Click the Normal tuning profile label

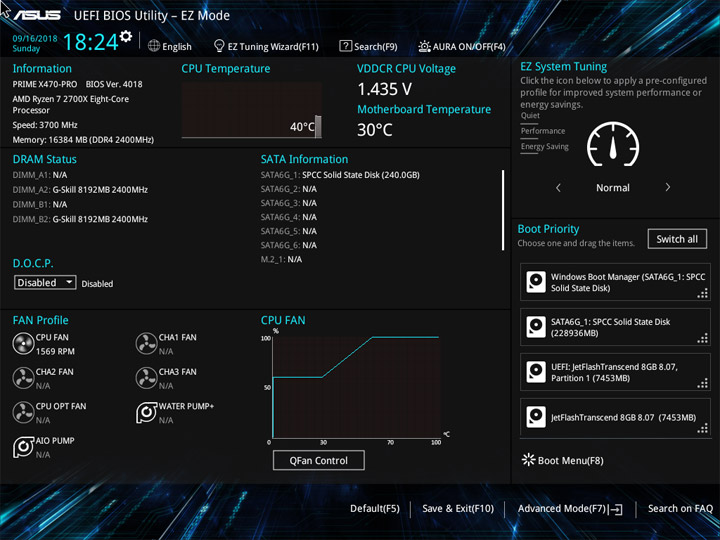pos(613,187)
